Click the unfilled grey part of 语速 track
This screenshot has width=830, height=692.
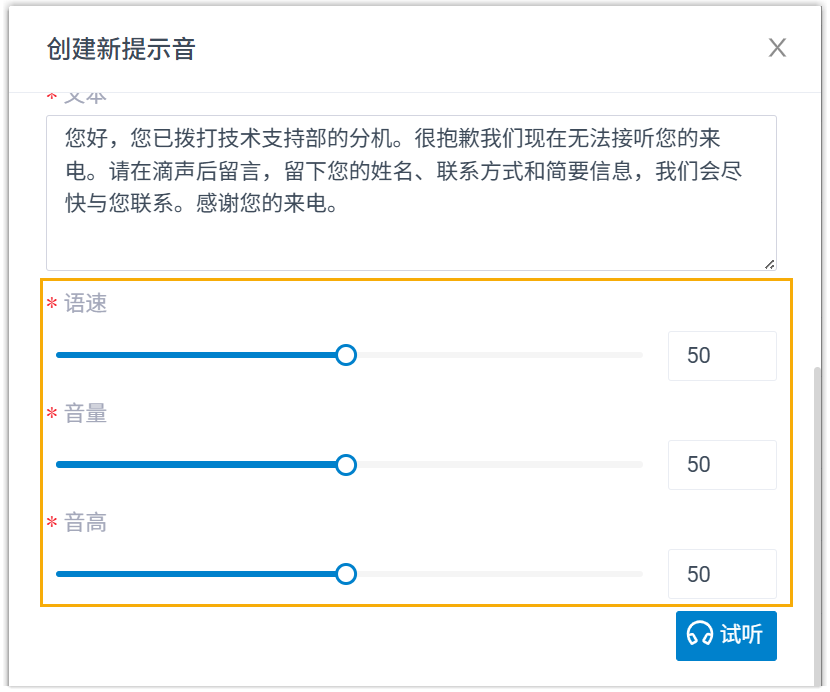tap(500, 355)
